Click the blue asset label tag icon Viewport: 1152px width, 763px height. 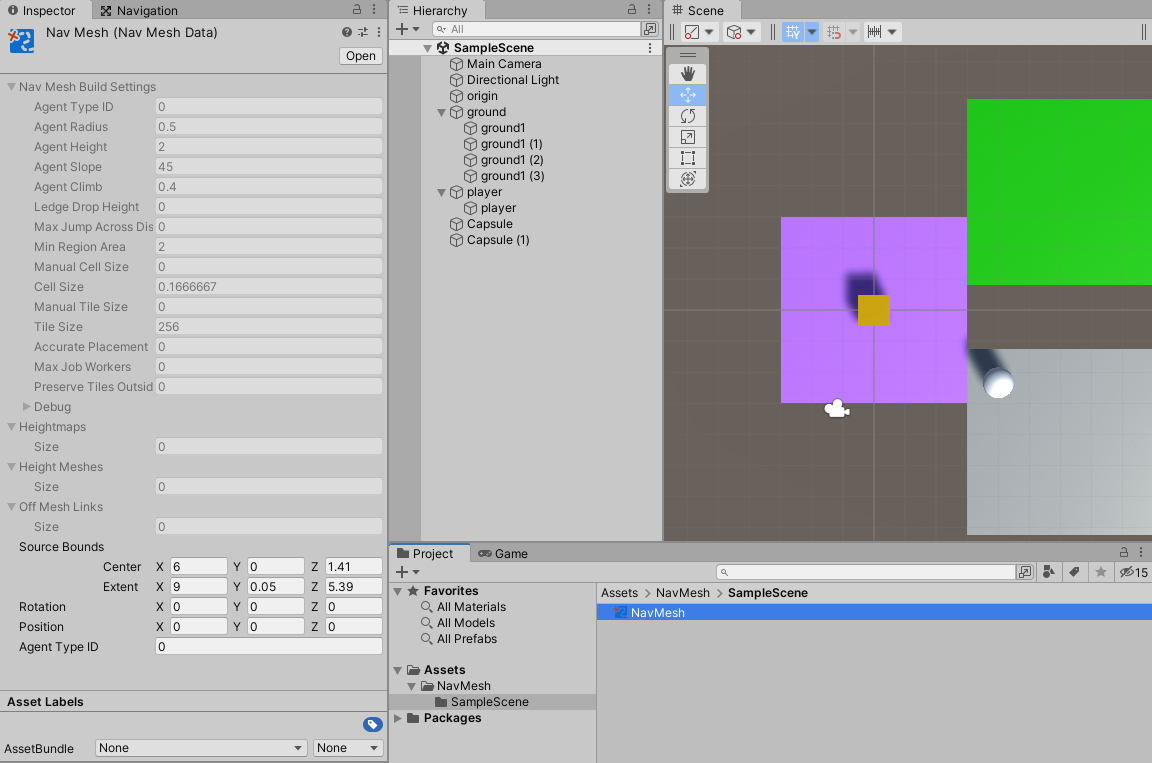[x=372, y=725]
